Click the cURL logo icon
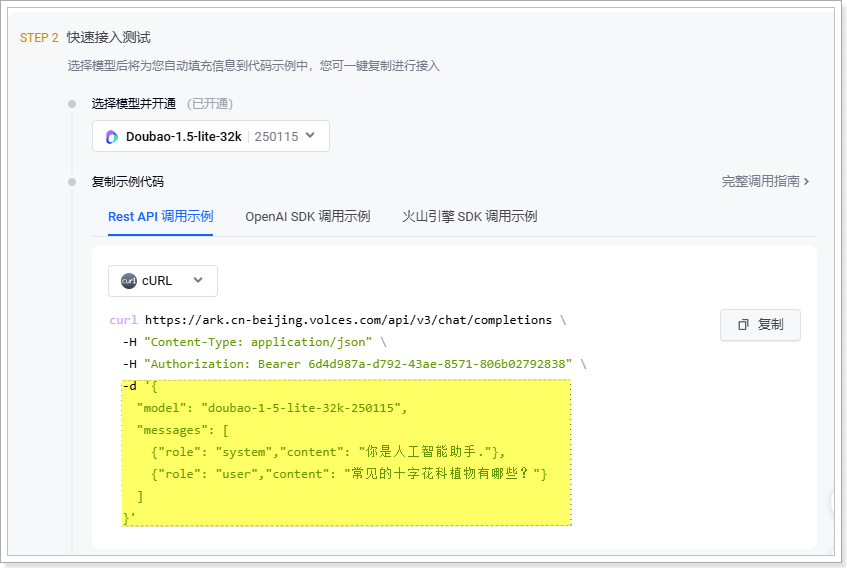Image resolution: width=847 pixels, height=568 pixels. [129, 281]
